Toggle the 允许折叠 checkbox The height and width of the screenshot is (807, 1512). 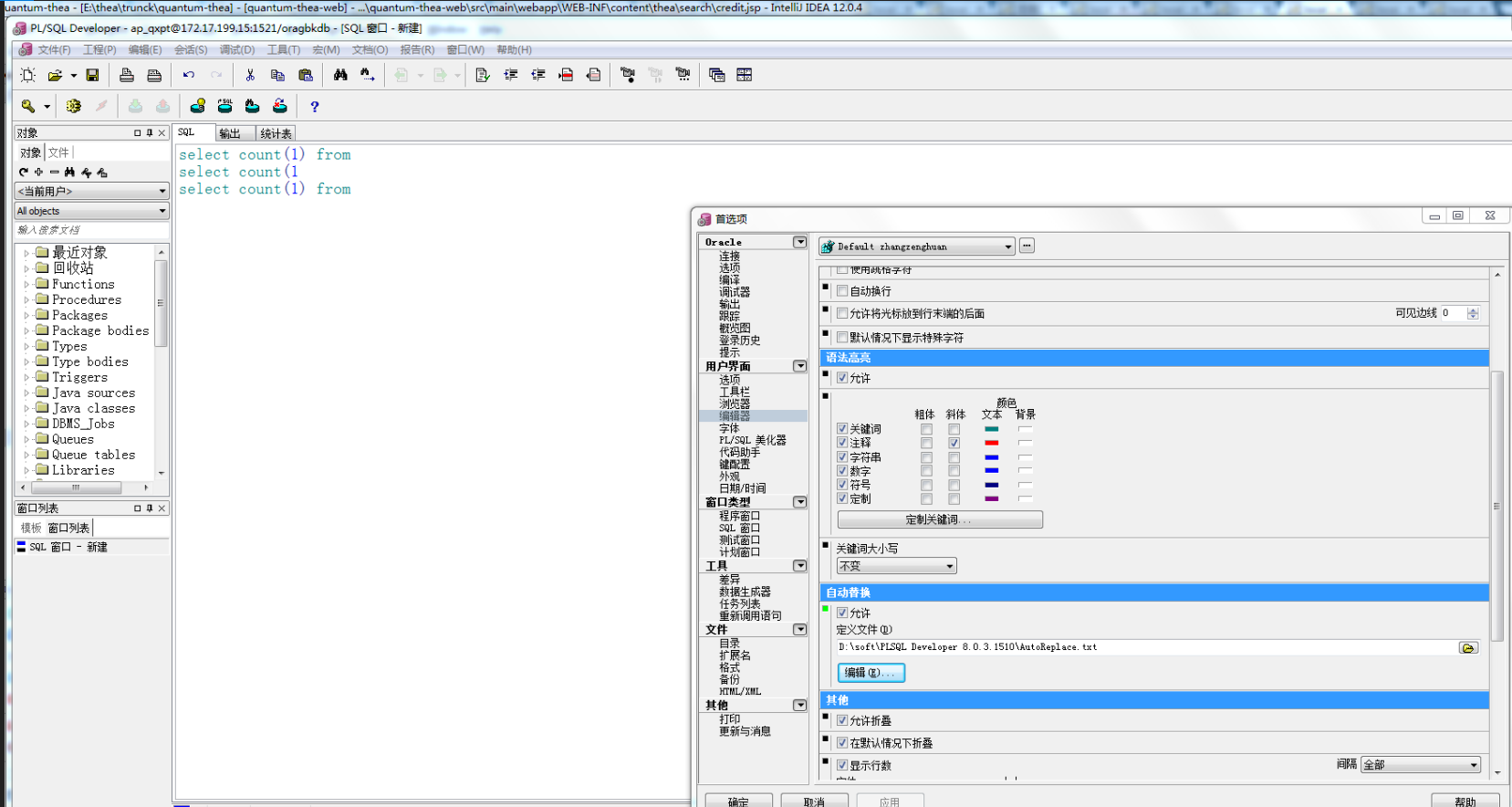click(842, 720)
